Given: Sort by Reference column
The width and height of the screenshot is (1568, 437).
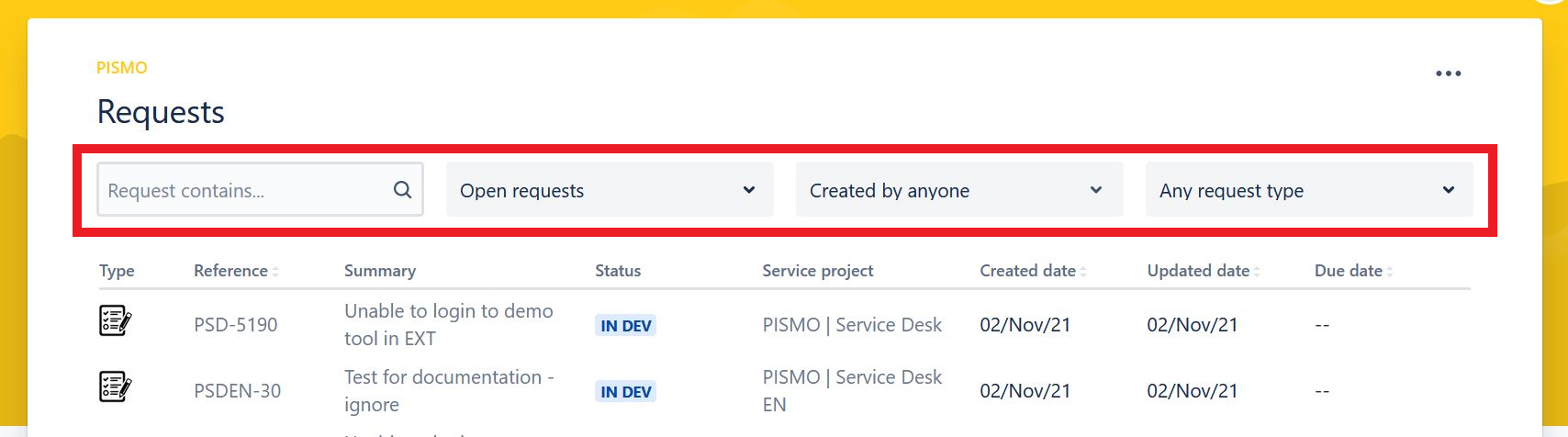Looking at the screenshot, I should click(236, 271).
